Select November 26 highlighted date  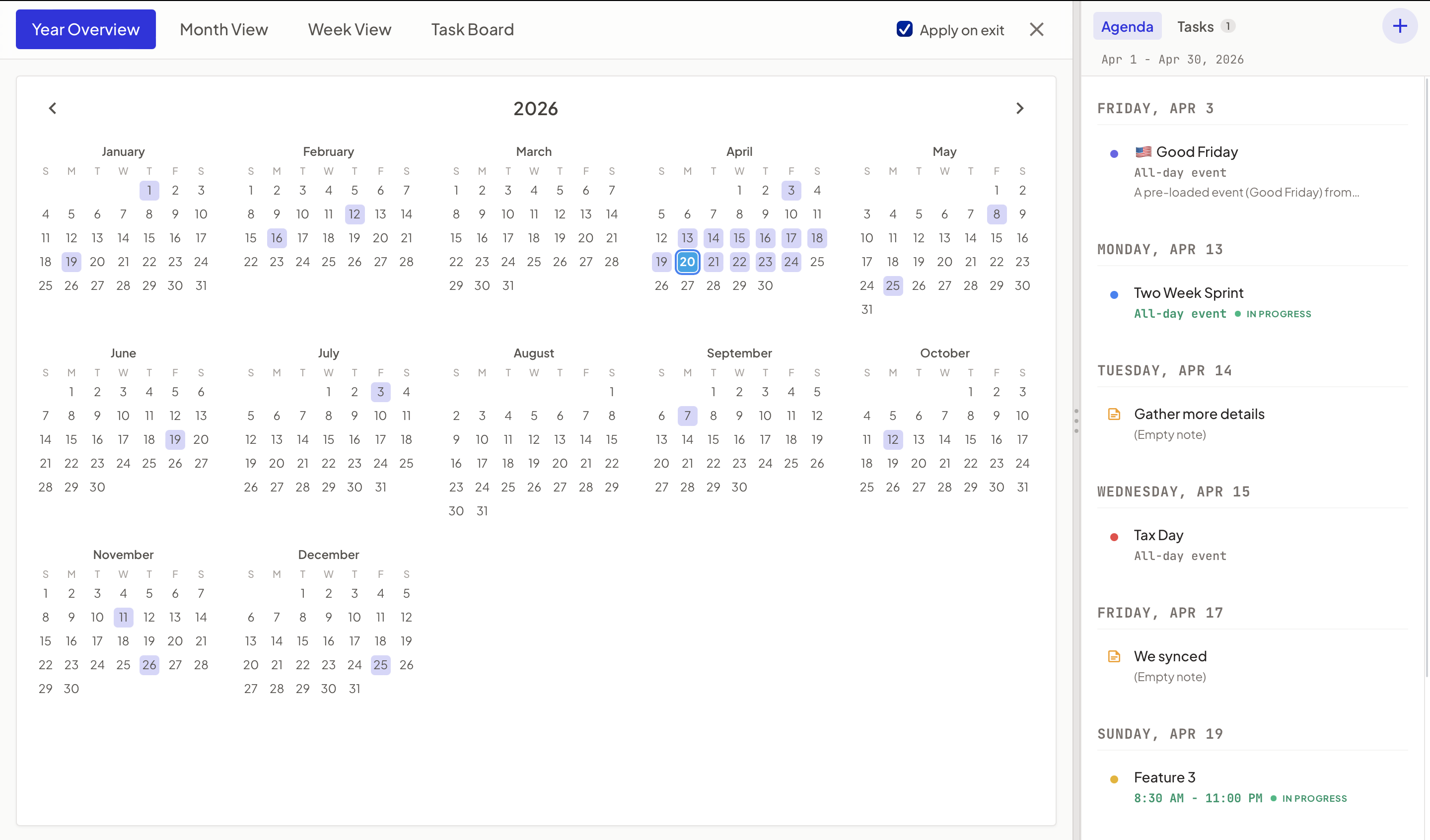pyautogui.click(x=149, y=665)
